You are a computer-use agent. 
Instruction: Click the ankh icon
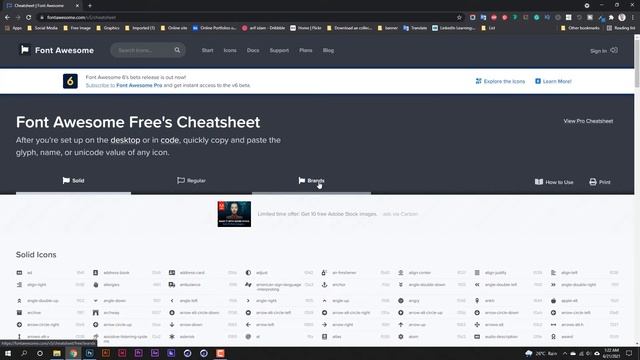pos(477,301)
